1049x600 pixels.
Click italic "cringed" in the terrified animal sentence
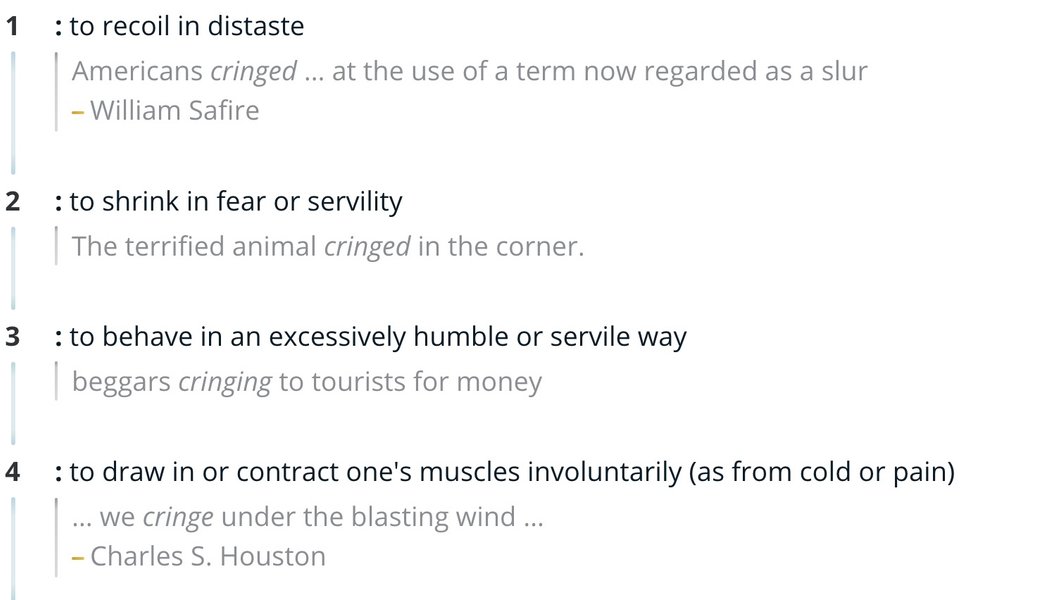[x=366, y=246]
